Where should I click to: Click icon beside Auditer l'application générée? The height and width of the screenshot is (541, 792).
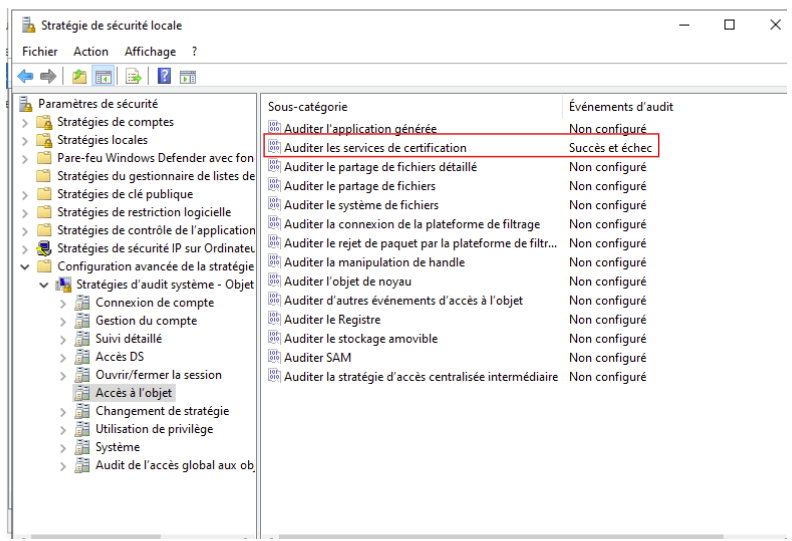coord(274,128)
